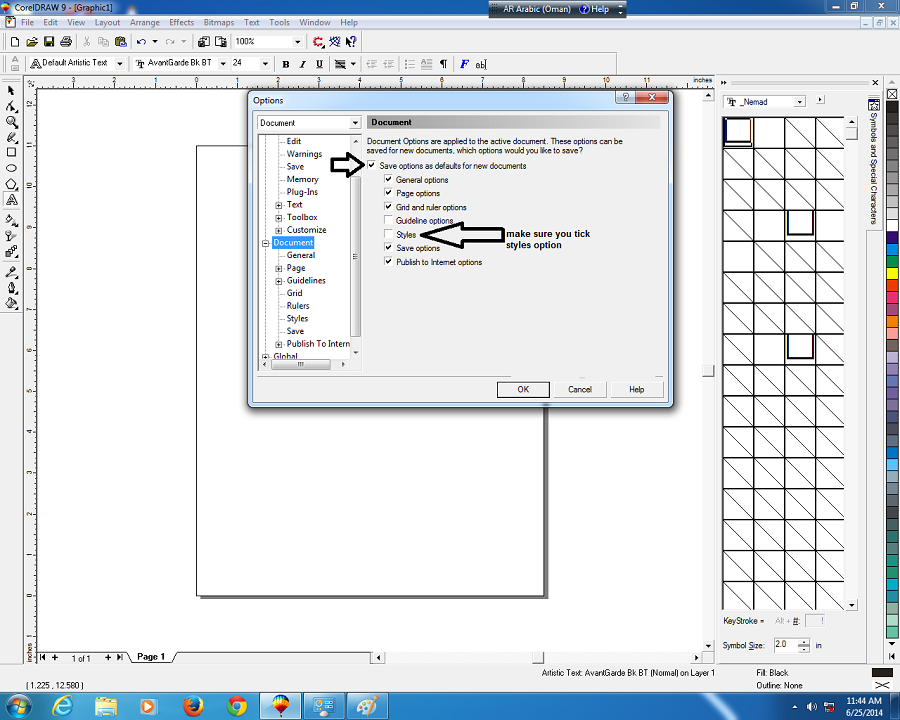Open the AvantGarde Bk BT font dropdown

point(223,64)
